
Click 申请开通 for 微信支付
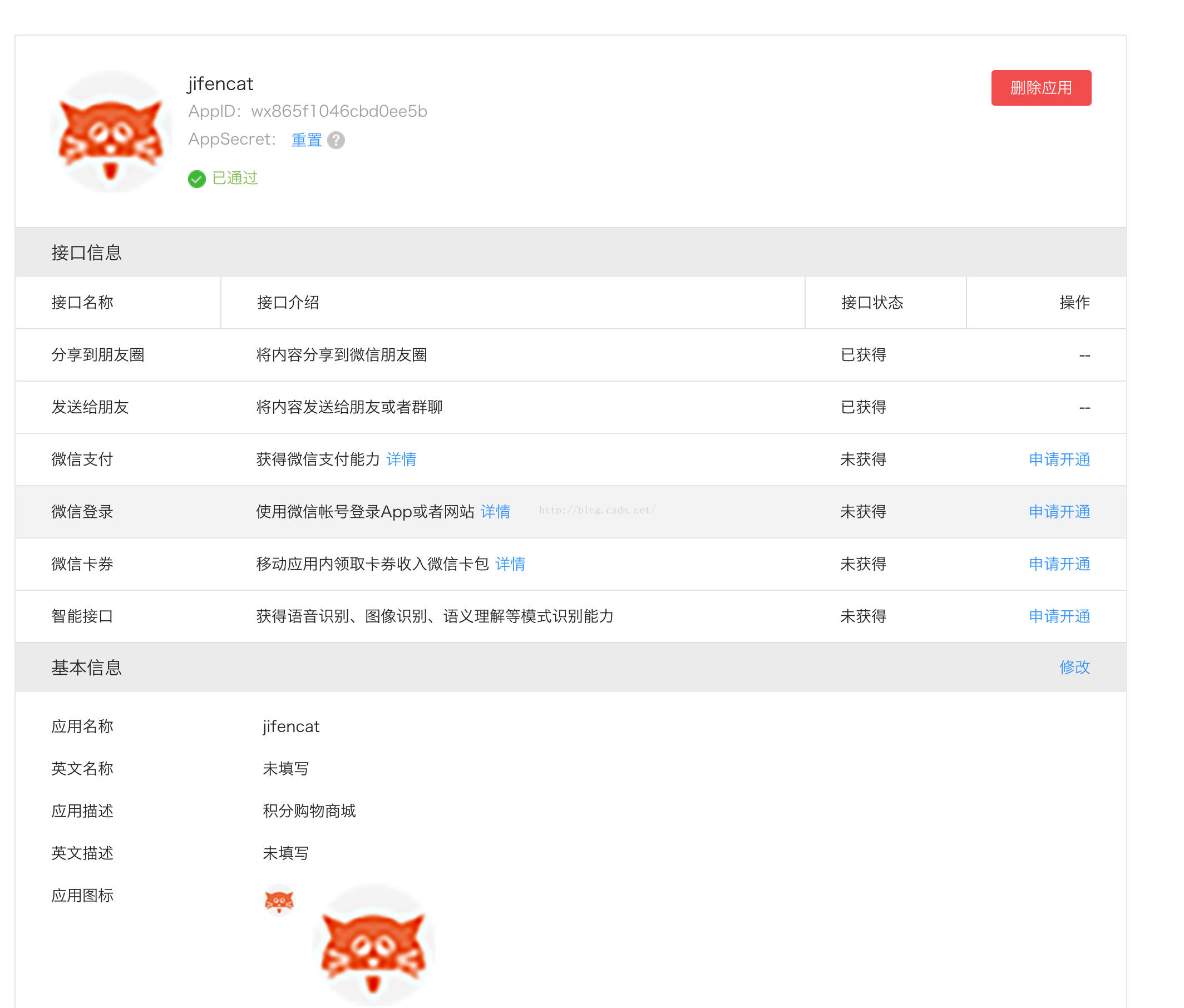click(1059, 459)
